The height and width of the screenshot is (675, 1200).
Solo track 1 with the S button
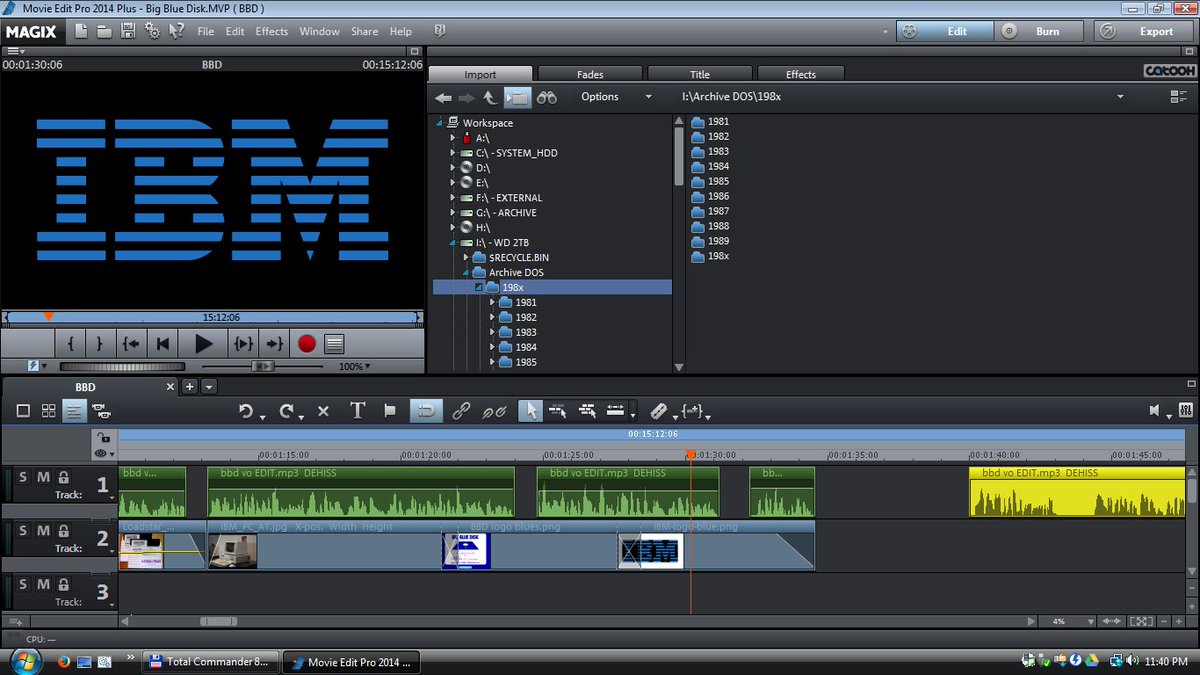23,477
